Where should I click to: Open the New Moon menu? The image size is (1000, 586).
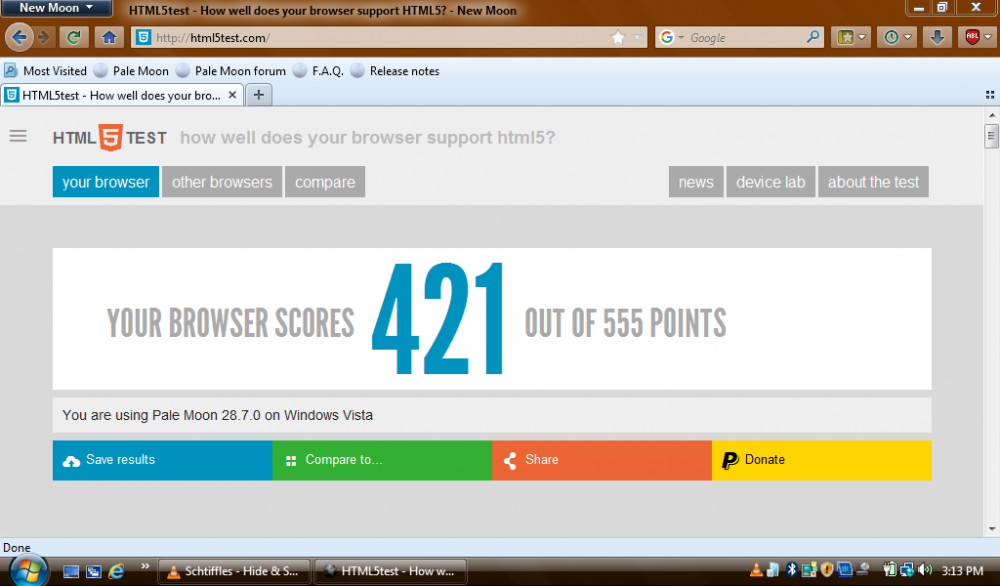[55, 7]
